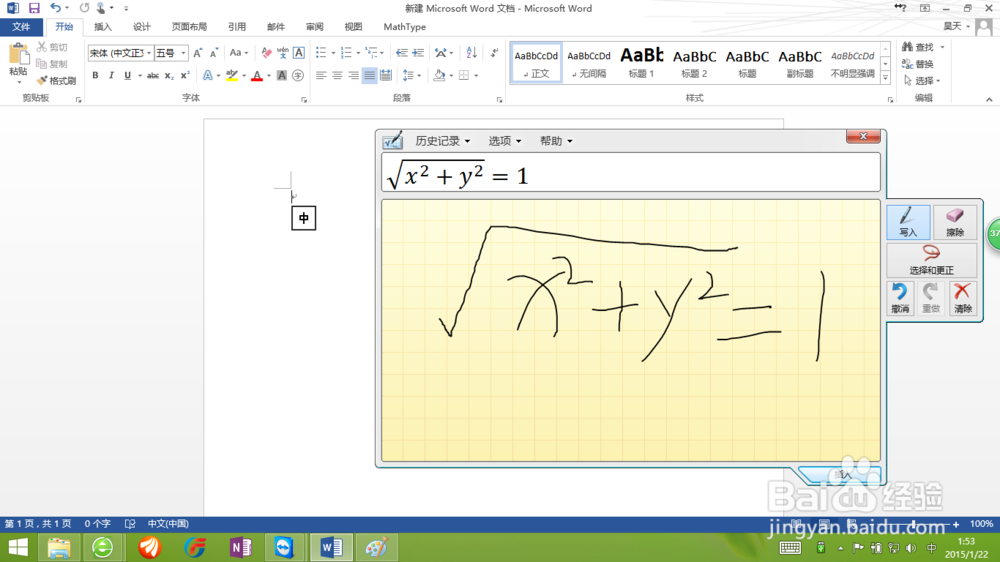Viewport: 1000px width, 562px height.
Task: Select justify paragraph alignment
Action: (x=369, y=75)
